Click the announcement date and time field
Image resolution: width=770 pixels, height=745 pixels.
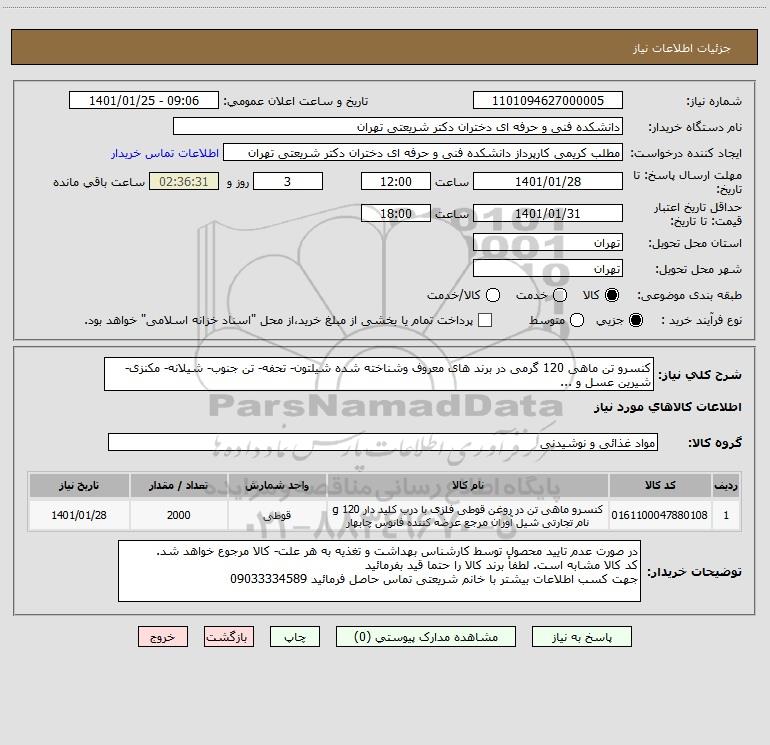(144, 101)
